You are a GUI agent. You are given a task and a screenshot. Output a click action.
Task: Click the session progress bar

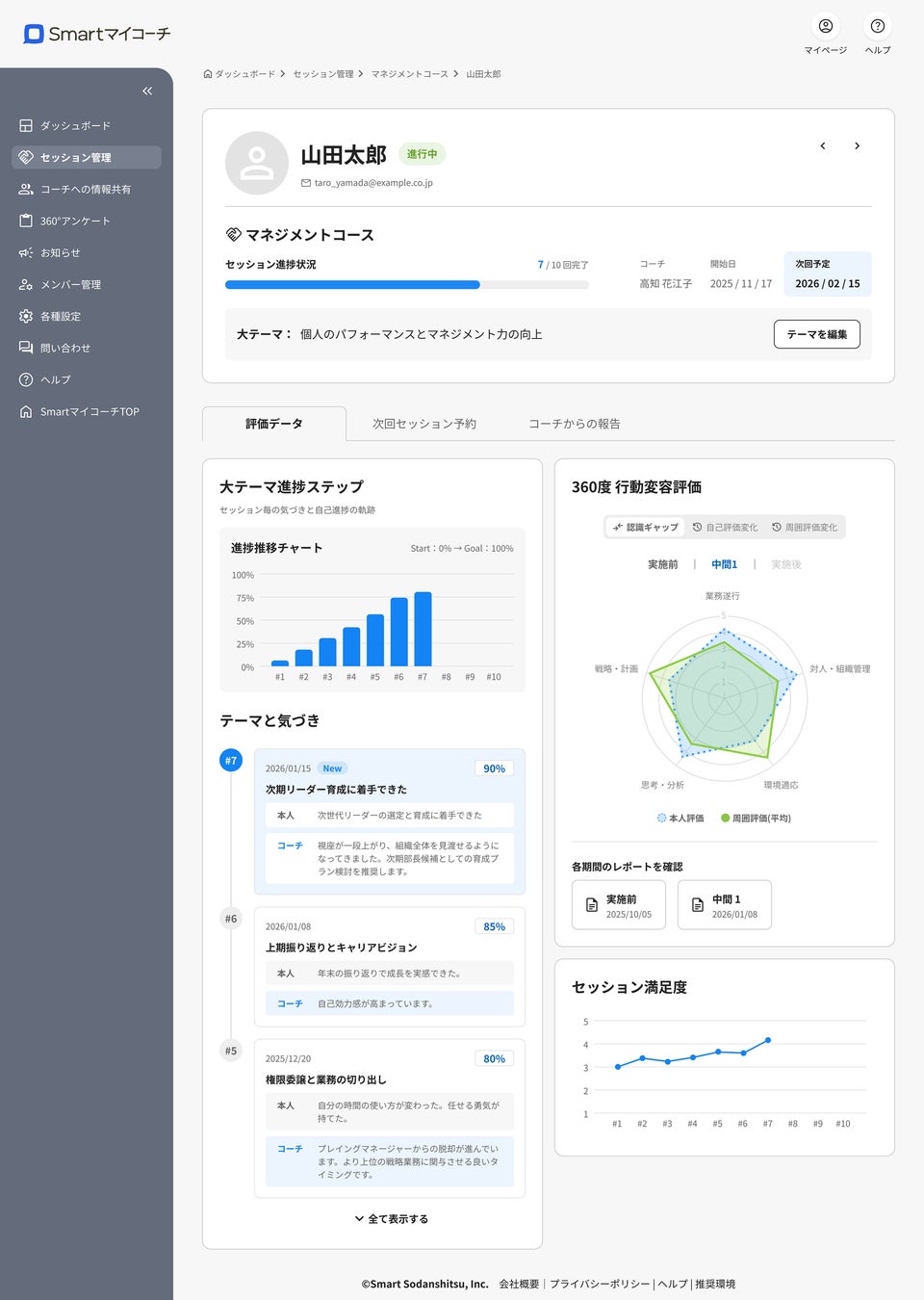click(x=407, y=285)
